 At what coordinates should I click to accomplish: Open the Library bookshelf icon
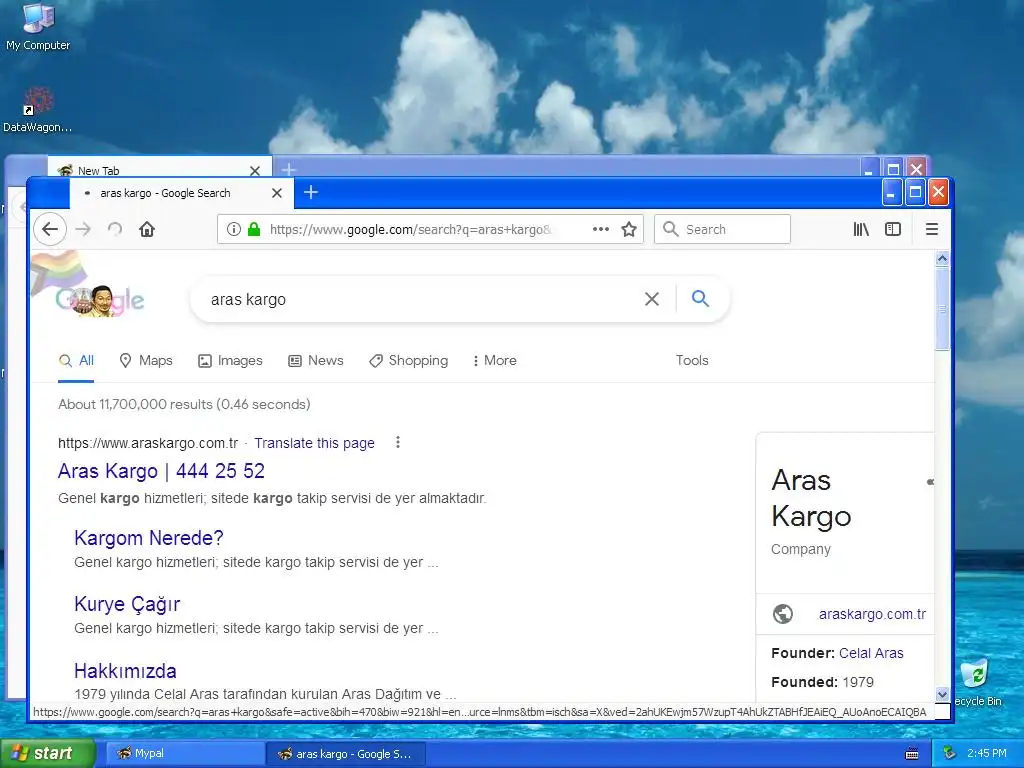861,229
